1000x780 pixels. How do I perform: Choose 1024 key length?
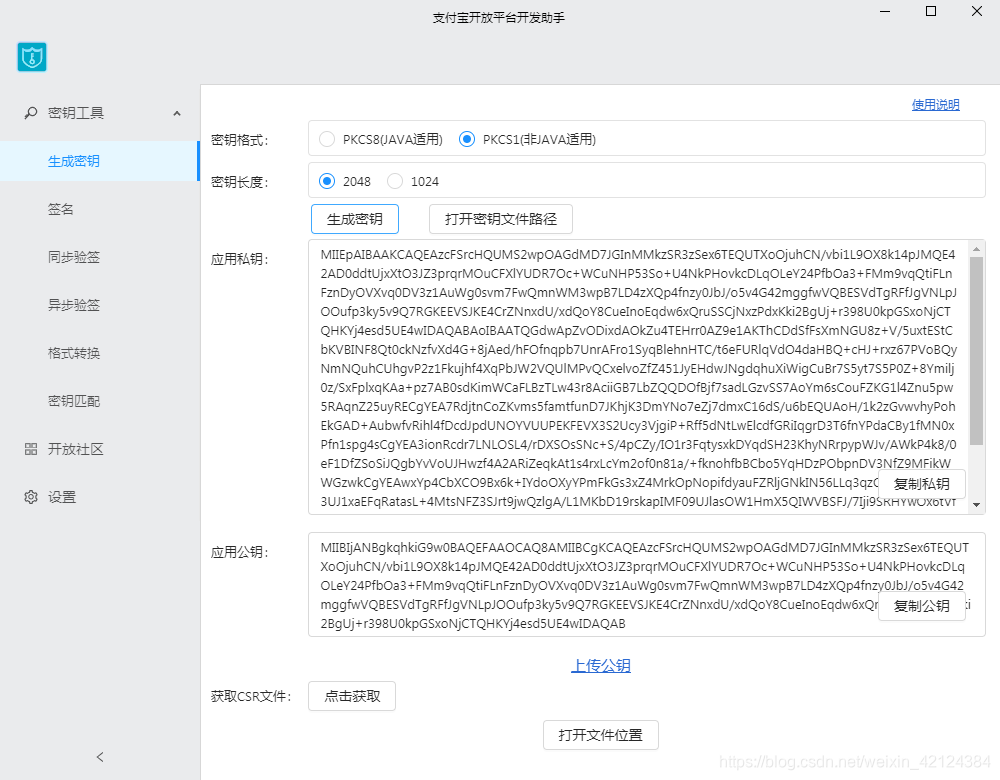point(395,181)
